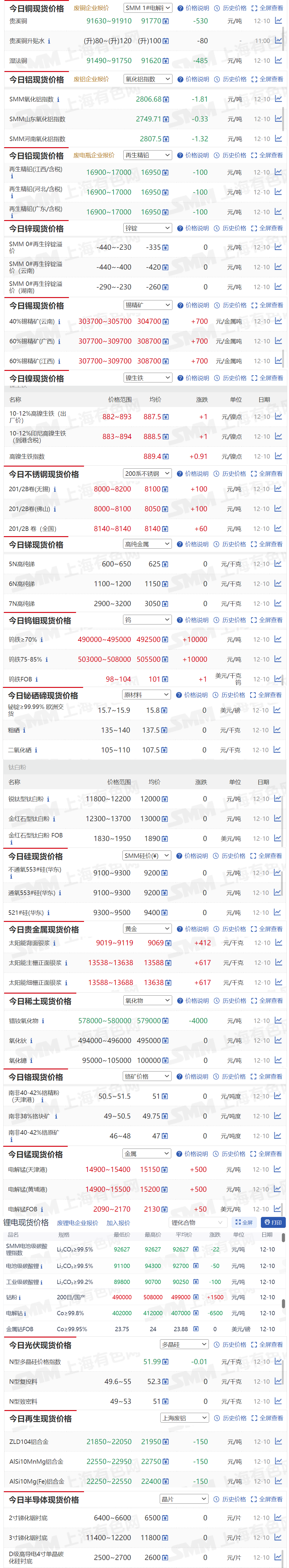Open trend chart for 二氧化硒
Viewport: 289px width, 1568px height.
pos(277,749)
